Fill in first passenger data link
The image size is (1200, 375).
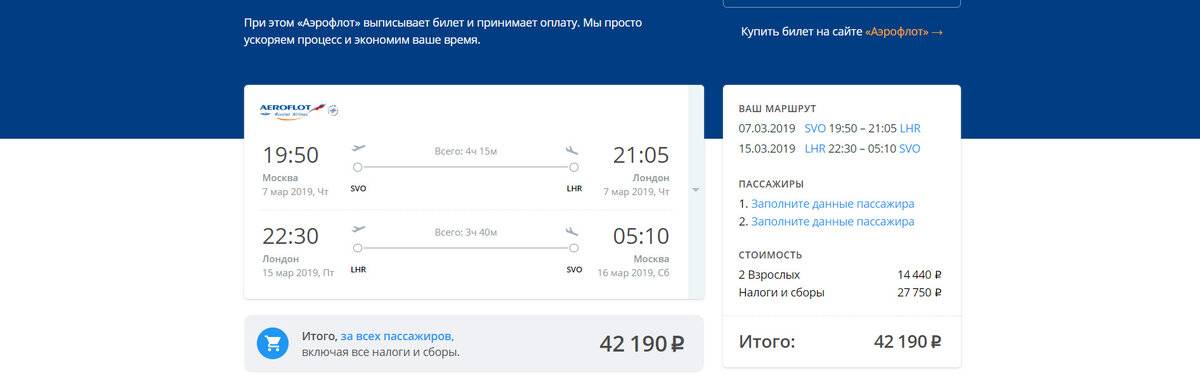[832, 203]
